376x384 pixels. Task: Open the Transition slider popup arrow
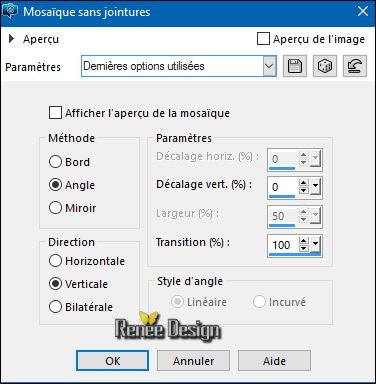[315, 244]
